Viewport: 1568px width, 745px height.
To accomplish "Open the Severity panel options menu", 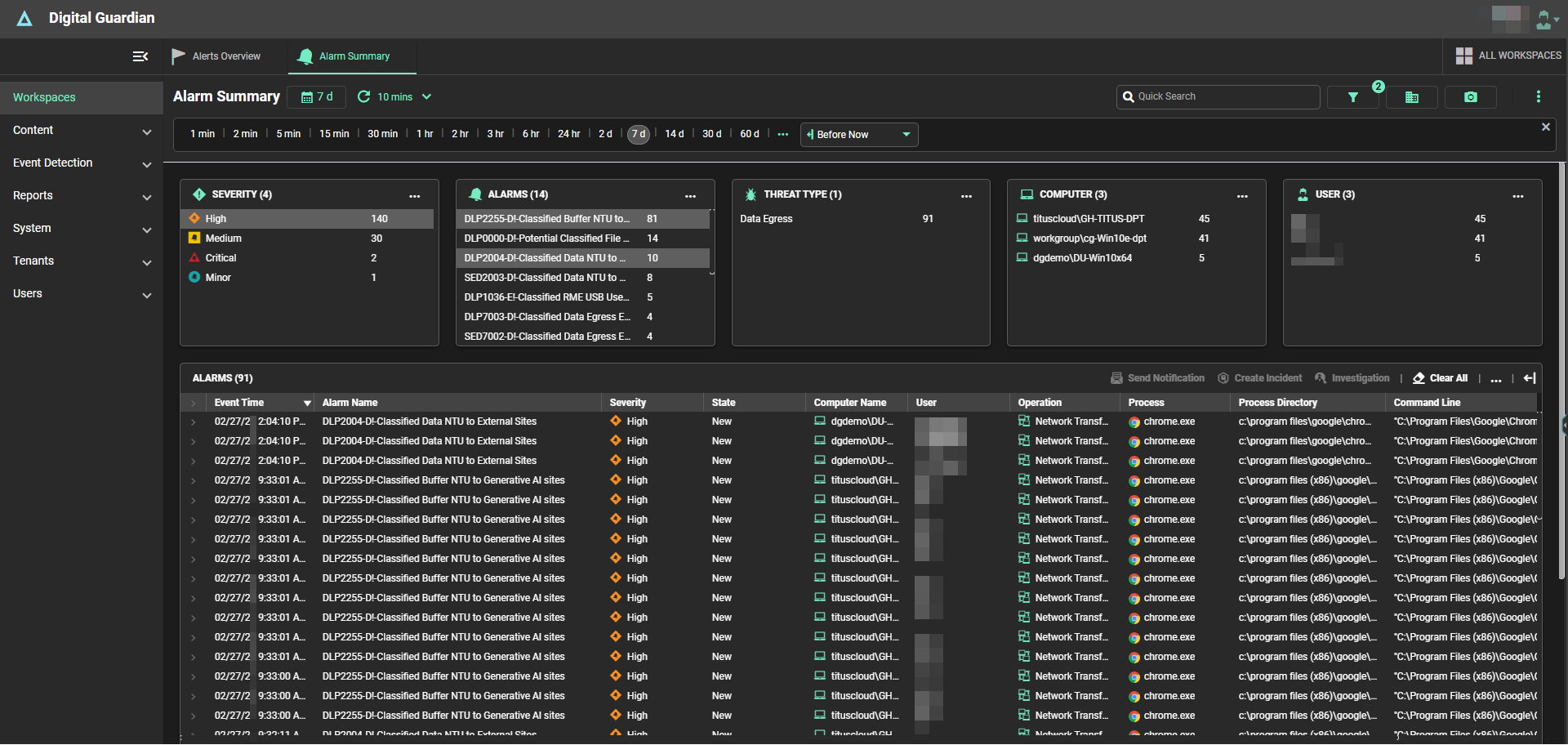I will point(415,195).
